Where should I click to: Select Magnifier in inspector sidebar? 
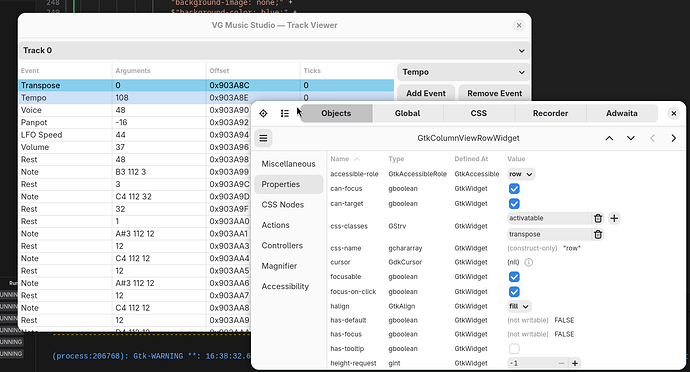pos(289,266)
